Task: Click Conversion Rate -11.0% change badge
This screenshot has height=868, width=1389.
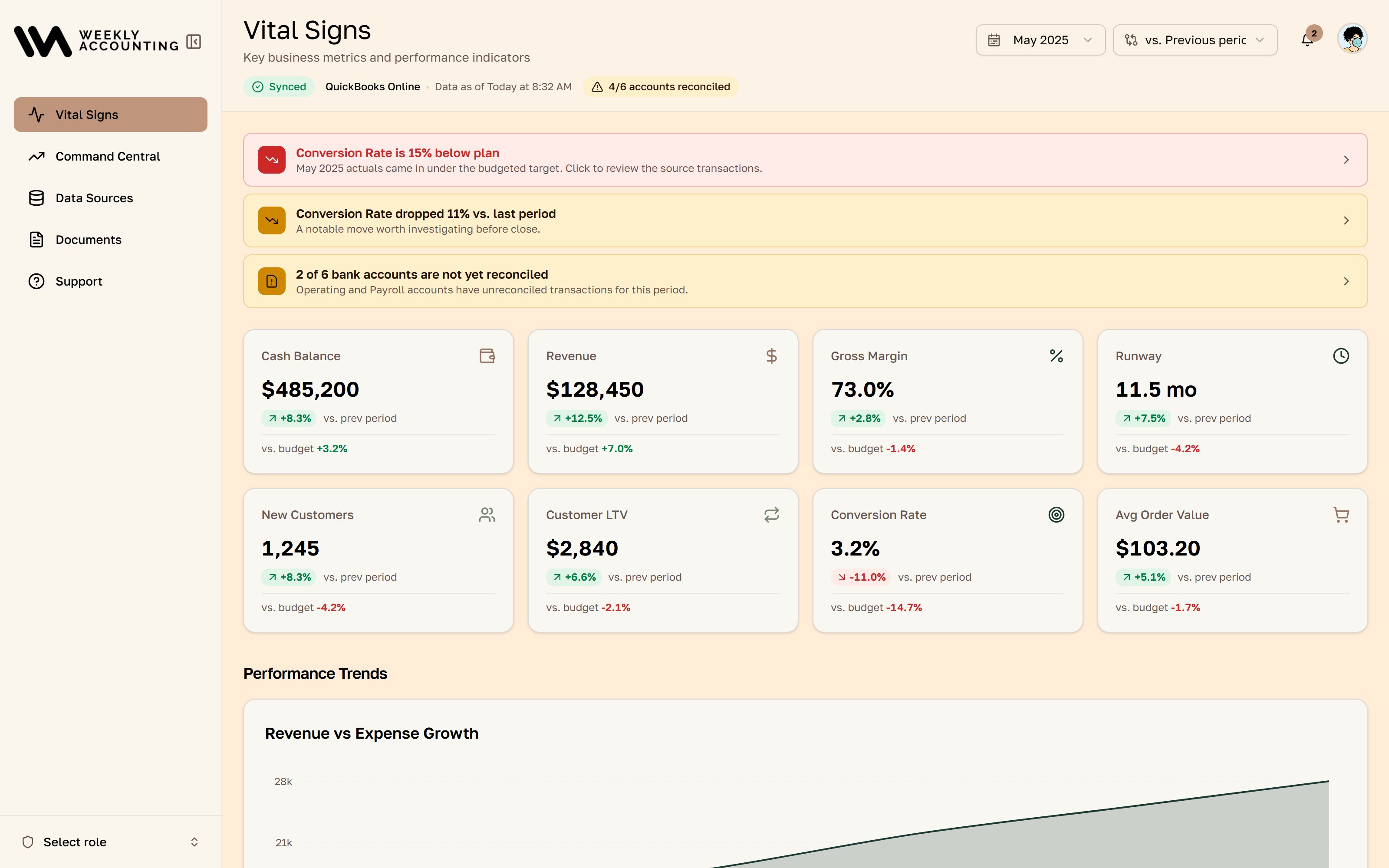Action: (860, 577)
